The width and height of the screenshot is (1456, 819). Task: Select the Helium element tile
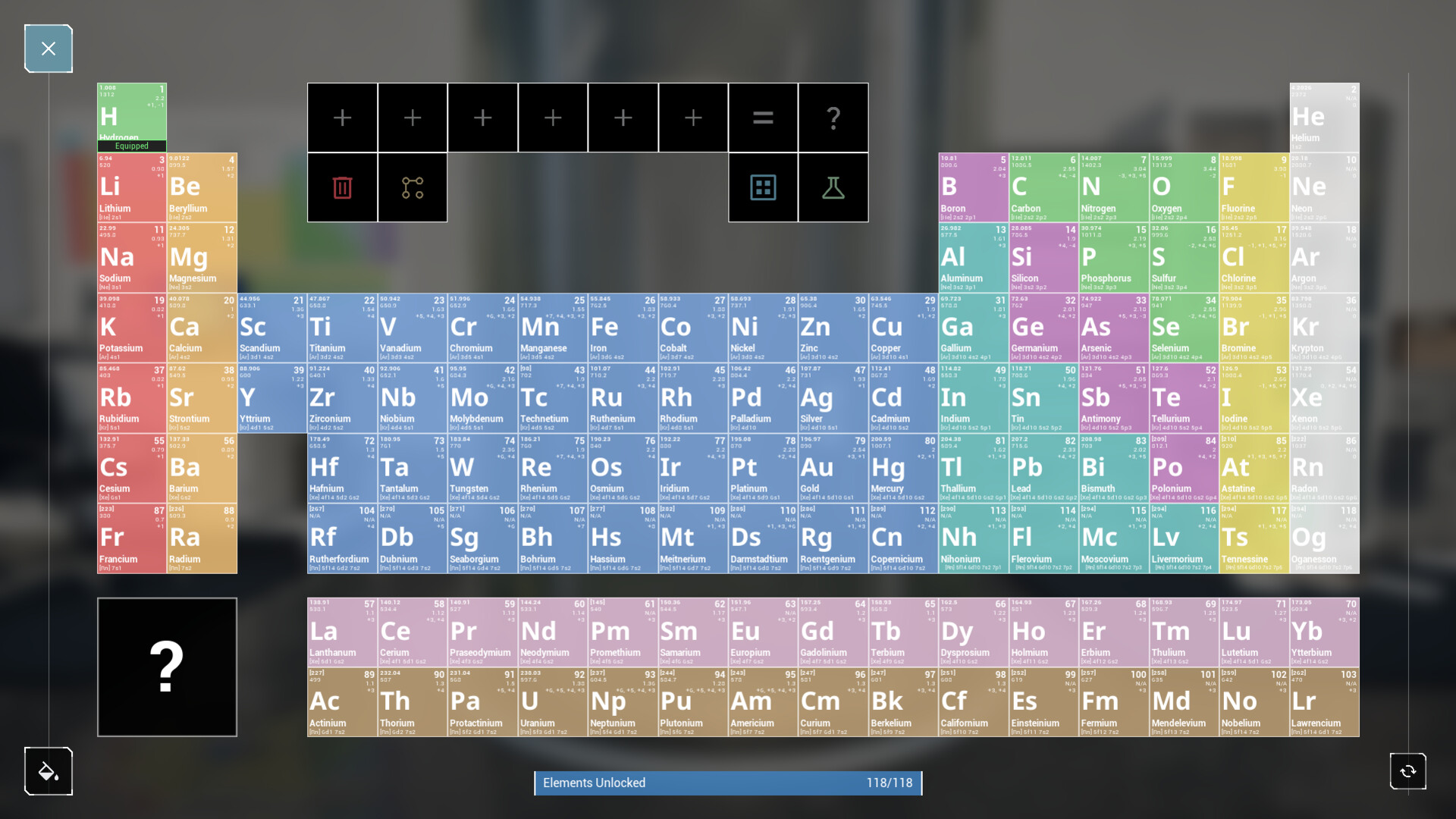pyautogui.click(x=1324, y=117)
